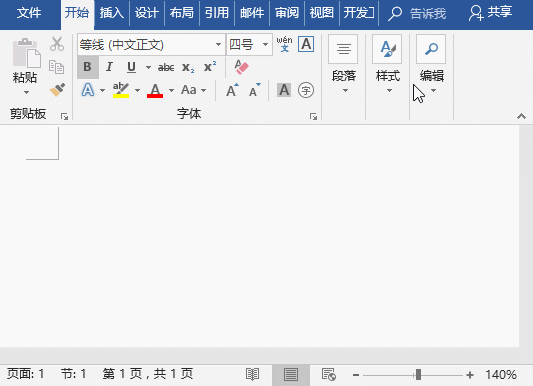The width and height of the screenshot is (533, 386).
Task: Switch to 审阅 Review tab
Action: click(x=287, y=13)
